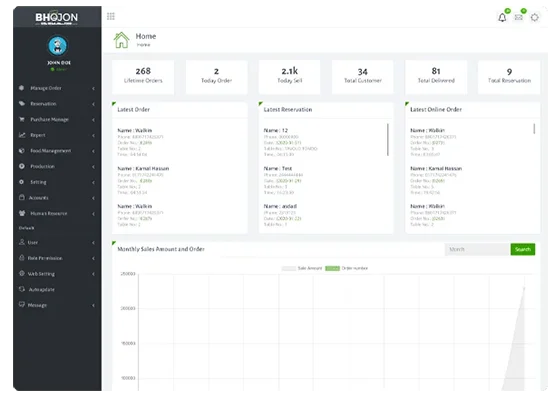Open the Message menu item
The width and height of the screenshot is (555, 397).
point(57,305)
